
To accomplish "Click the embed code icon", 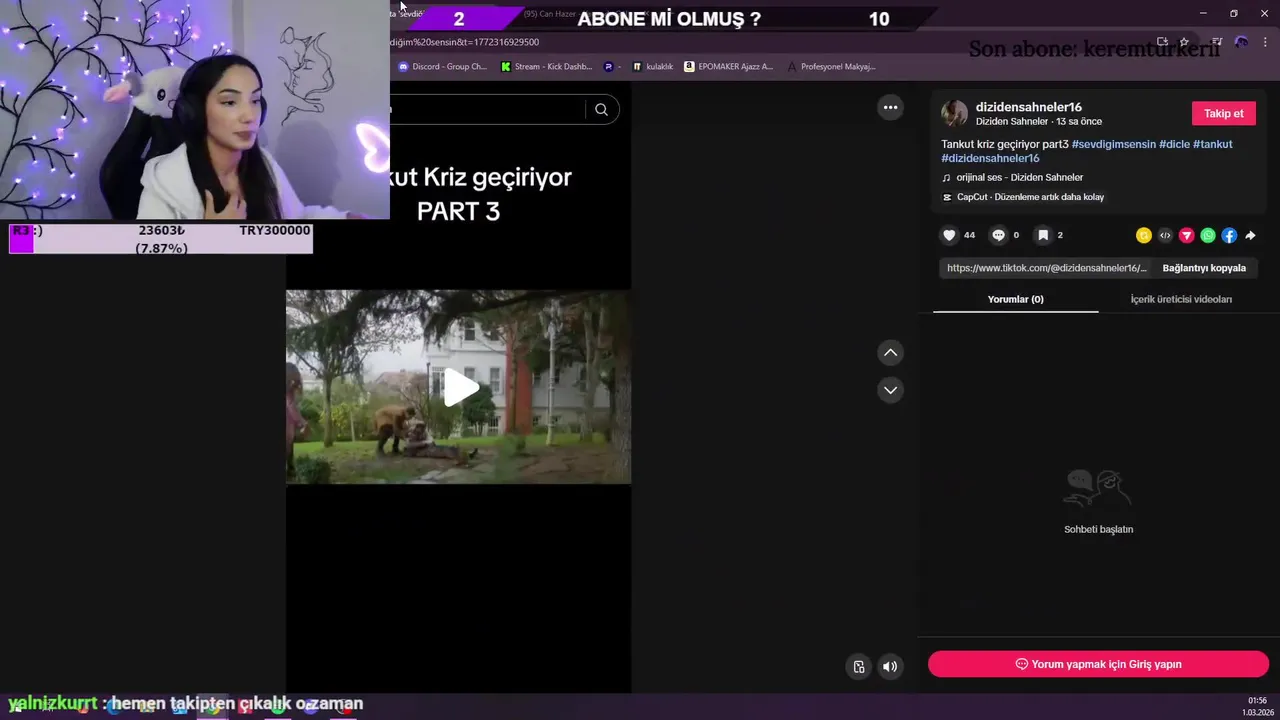I will [x=1165, y=236].
